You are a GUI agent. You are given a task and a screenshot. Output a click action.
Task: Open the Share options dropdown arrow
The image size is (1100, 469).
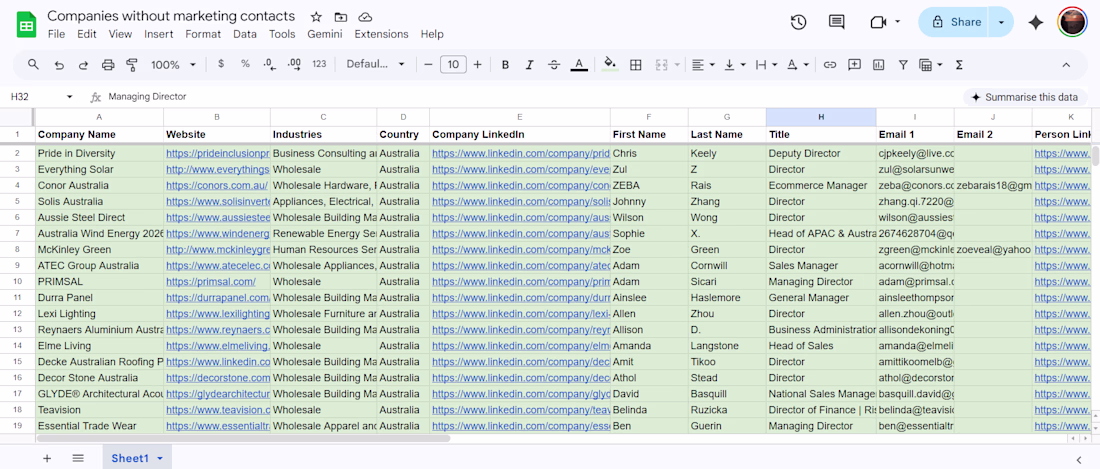(x=1001, y=22)
